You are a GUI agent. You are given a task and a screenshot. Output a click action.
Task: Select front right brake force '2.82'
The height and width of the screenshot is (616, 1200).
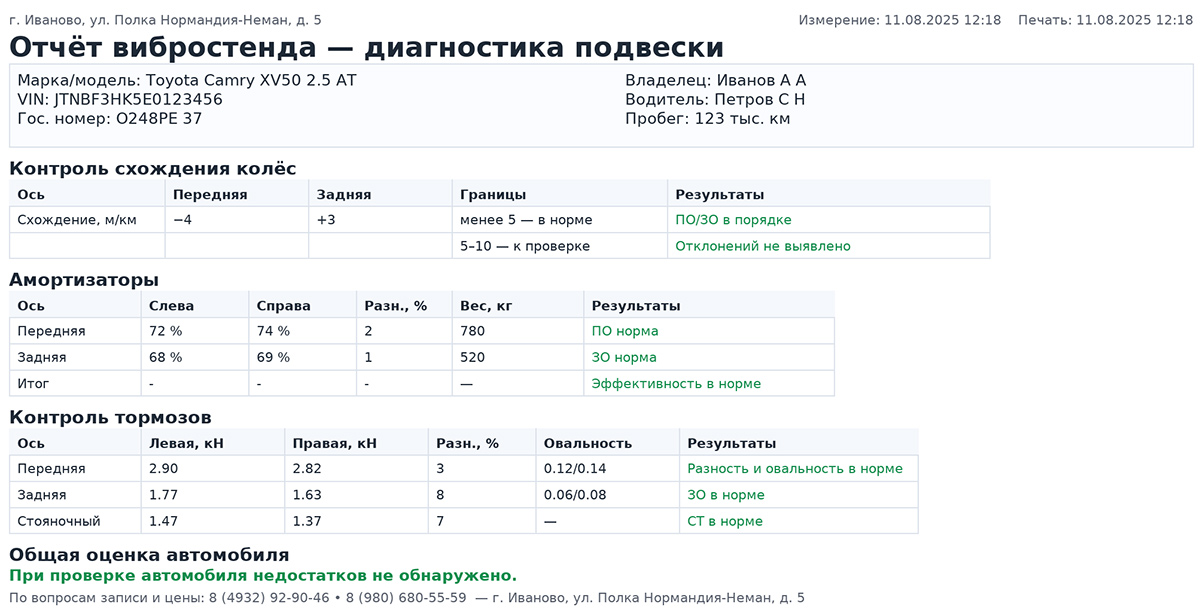pyautogui.click(x=308, y=469)
